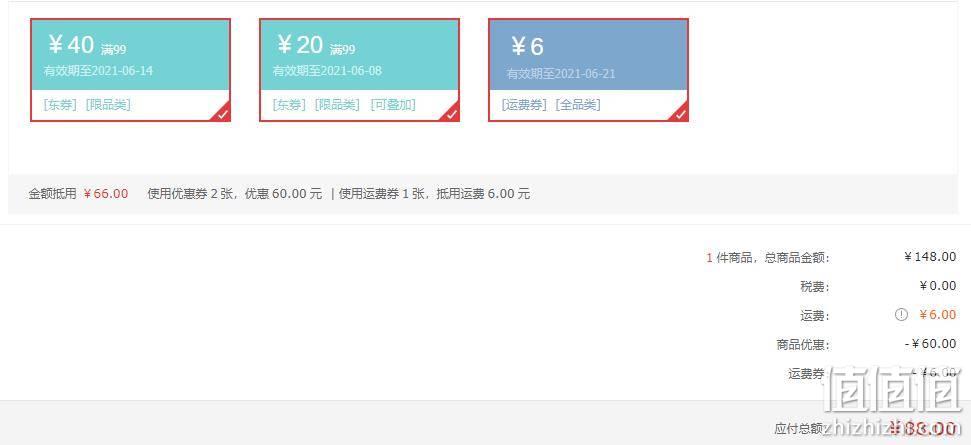Uncheck the ¥6 shipping coupon checkmark
Viewport: 971px width, 445px height.
click(681, 113)
